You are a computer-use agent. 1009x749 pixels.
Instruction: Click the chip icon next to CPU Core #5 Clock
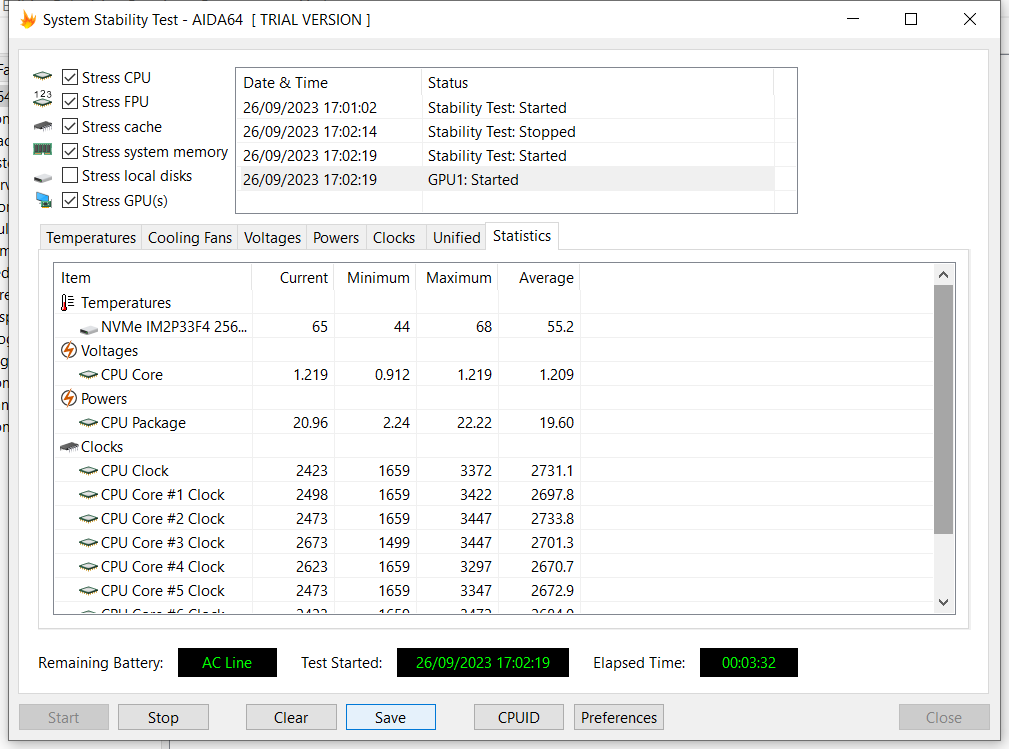88,591
